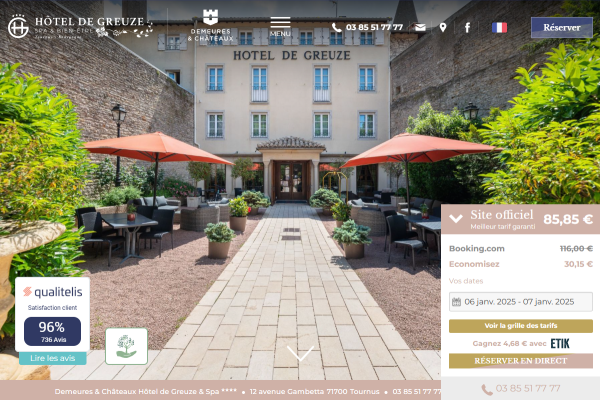Click the calendar icon in date field
600x400 pixels.
[456, 302]
